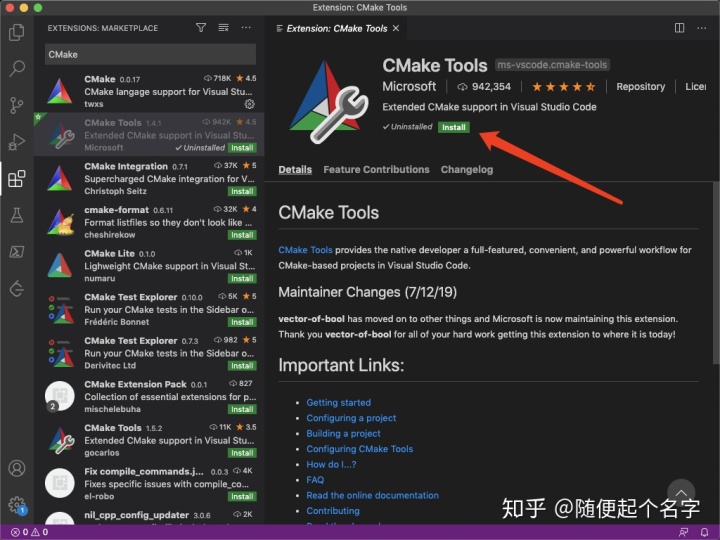720x540 pixels.
Task: Click the scroll-to-top circular arrow button
Action: (x=681, y=493)
